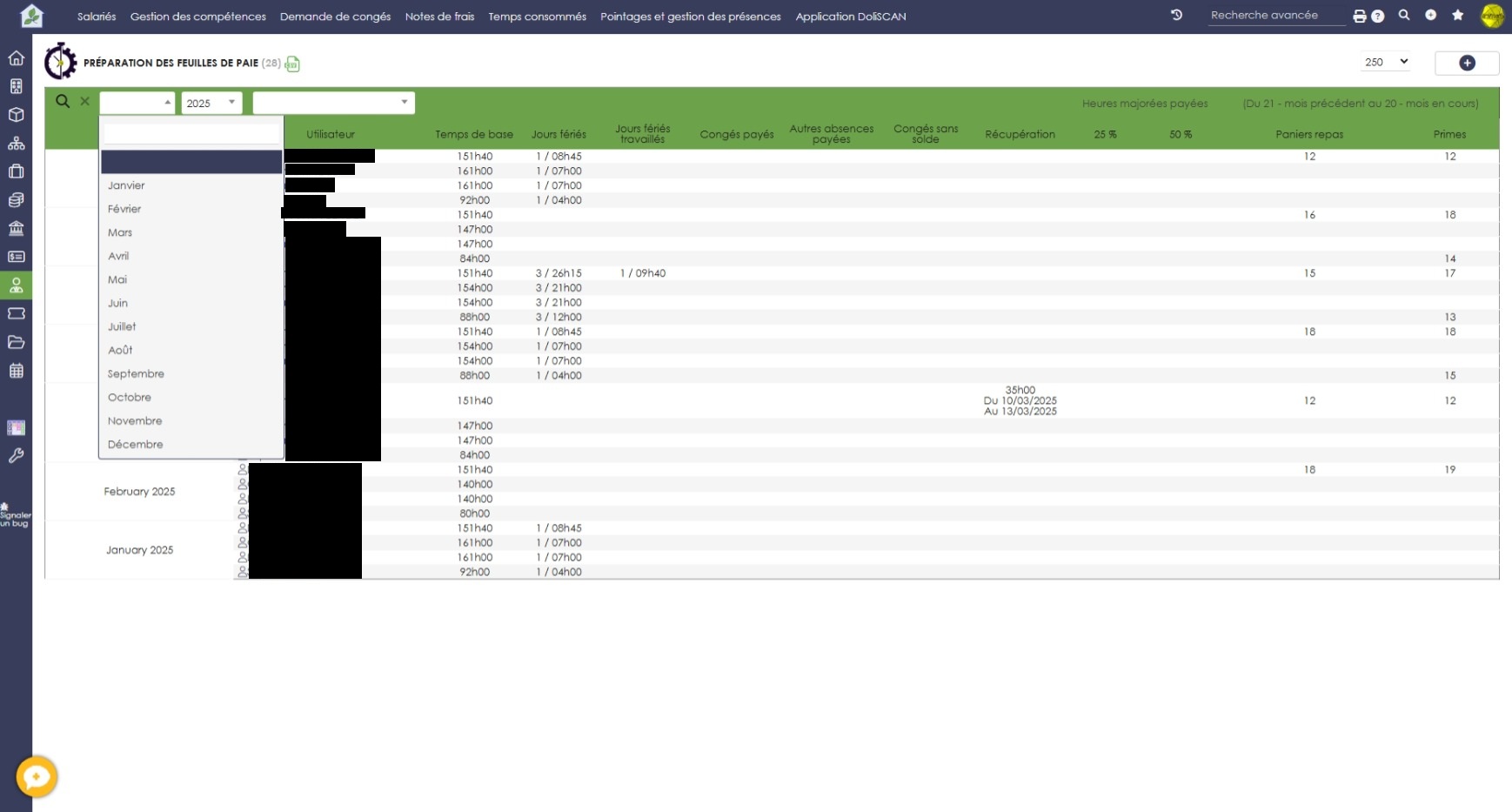Screen dimensions: 1512x812
Task: Open the tickets icon in sidebar
Action: pos(16,313)
